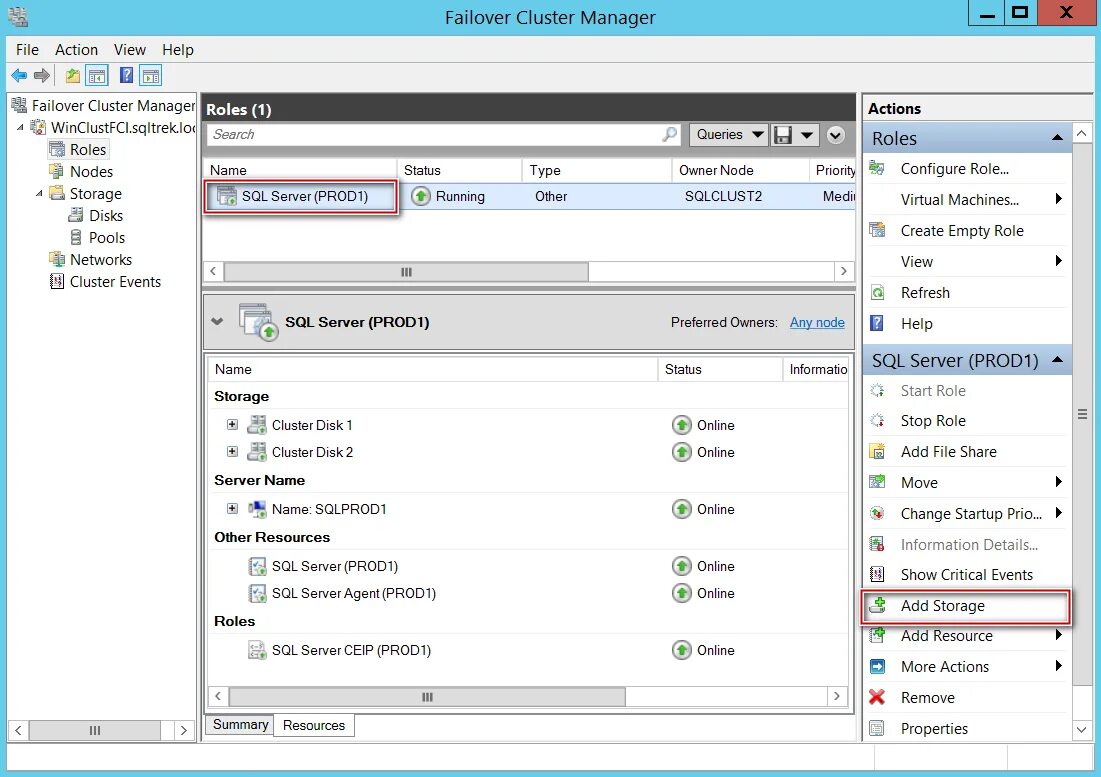Viewport: 1101px width, 777px height.
Task: Click the SQL Server CEIP (PROD1) icon
Action: pos(257,650)
